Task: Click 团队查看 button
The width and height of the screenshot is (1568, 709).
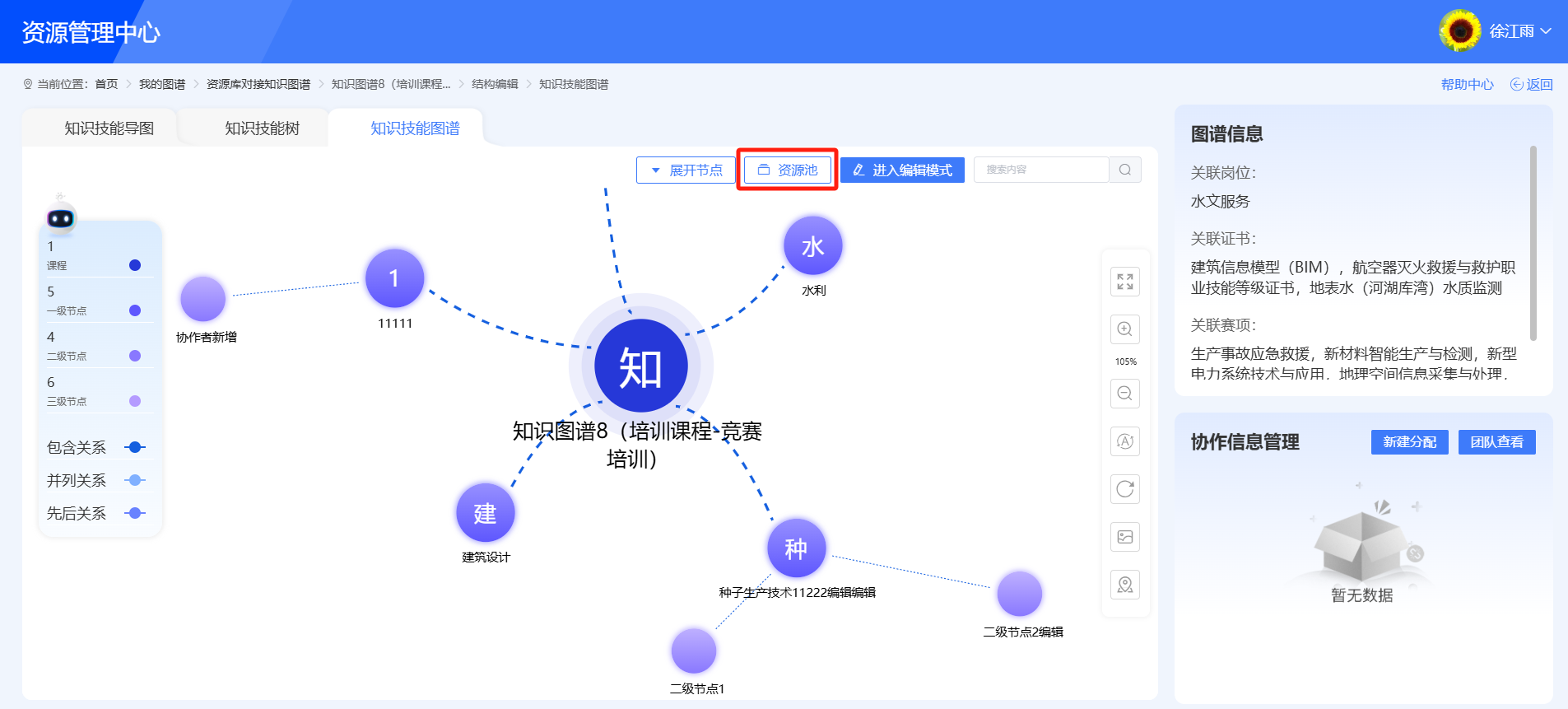Action: (x=1496, y=442)
